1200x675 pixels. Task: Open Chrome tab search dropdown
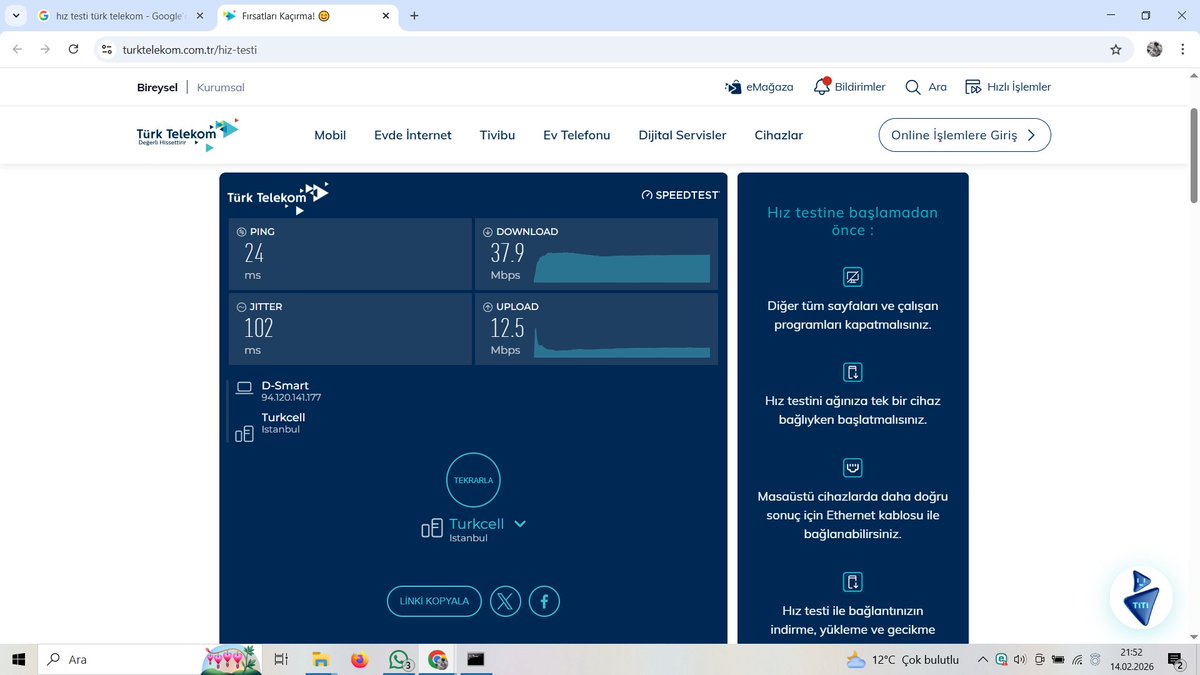click(17, 16)
